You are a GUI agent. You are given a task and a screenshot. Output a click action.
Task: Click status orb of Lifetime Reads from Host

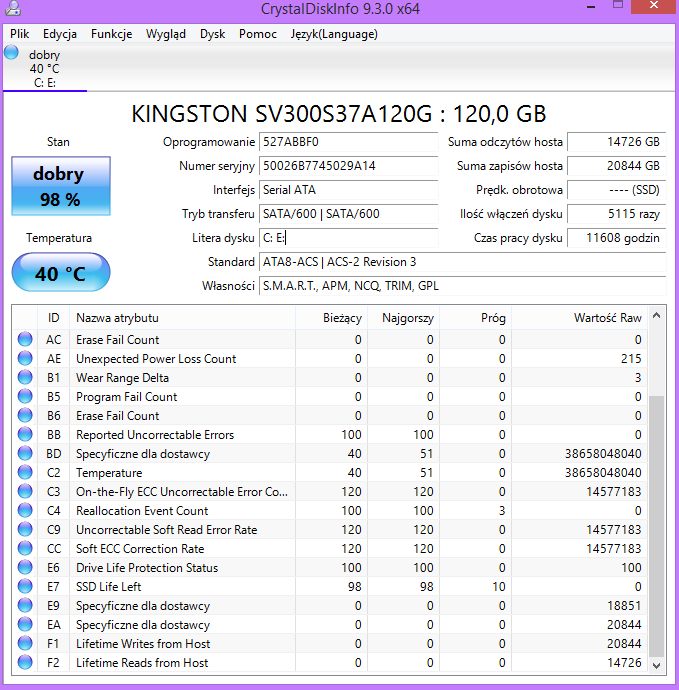tap(25, 662)
